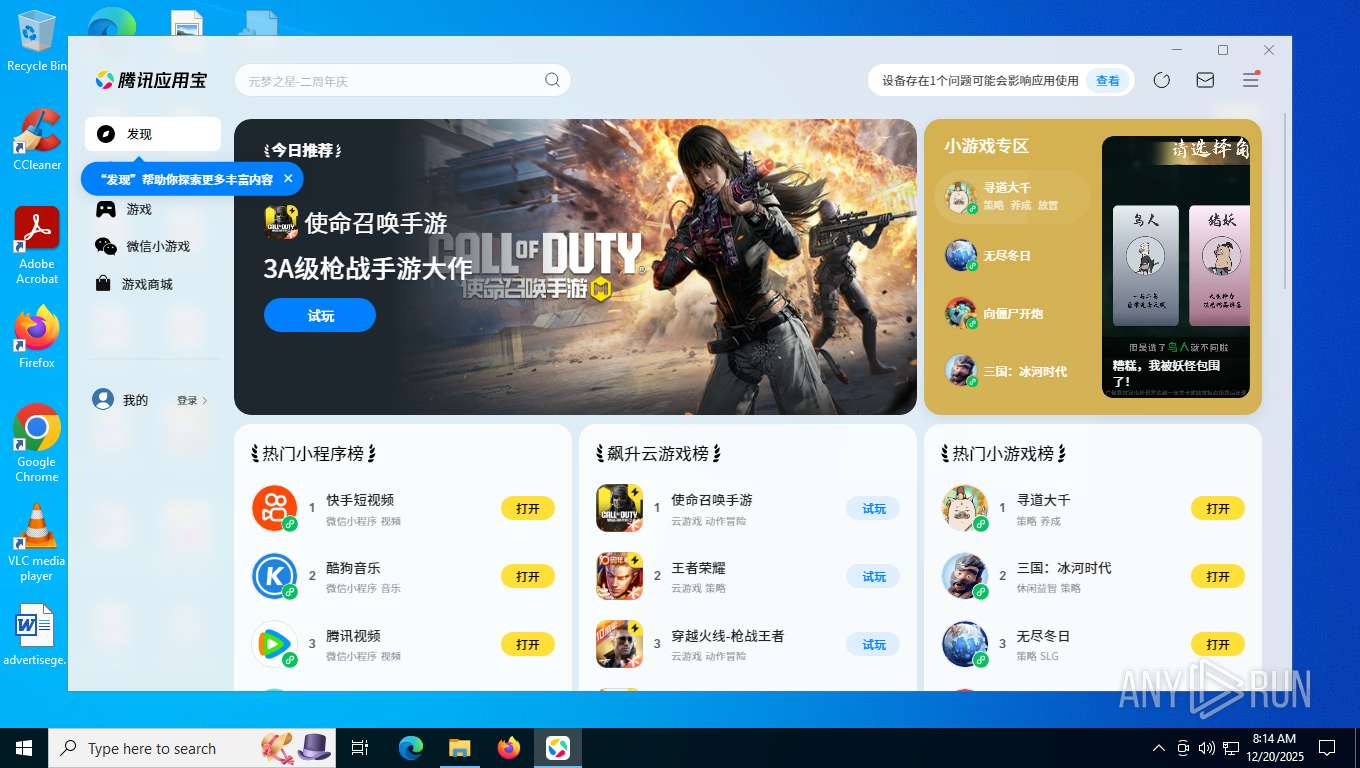
Task: Select 寻道大千 in 小游戏专区
Action: coord(1012,196)
